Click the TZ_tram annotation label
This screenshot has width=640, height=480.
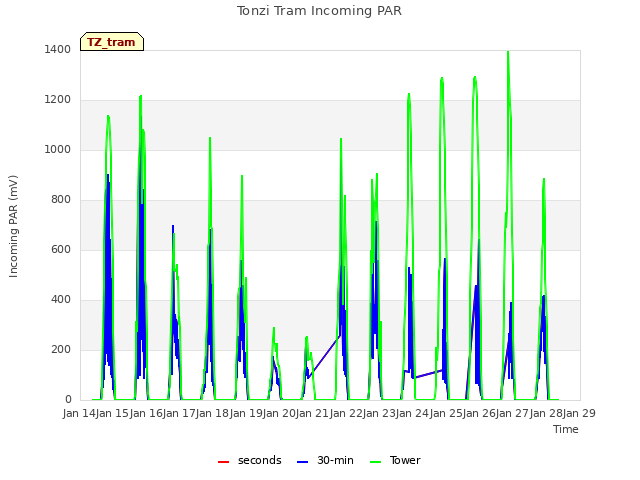112,42
